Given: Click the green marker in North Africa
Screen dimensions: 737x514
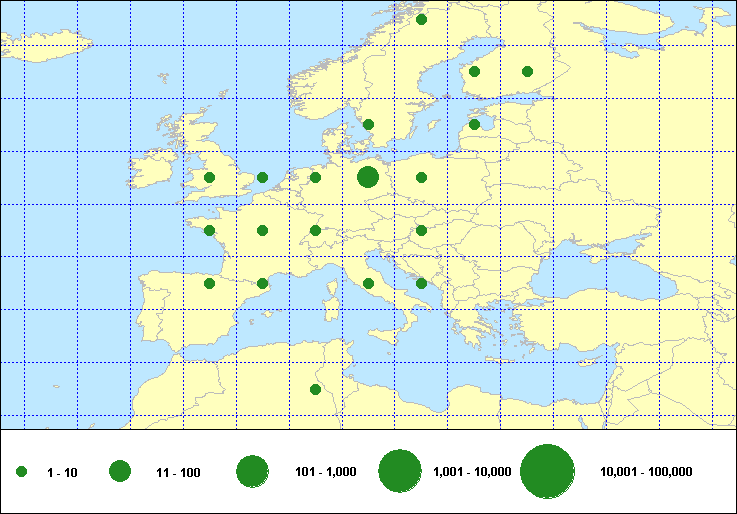Looking at the screenshot, I should pos(315,389).
